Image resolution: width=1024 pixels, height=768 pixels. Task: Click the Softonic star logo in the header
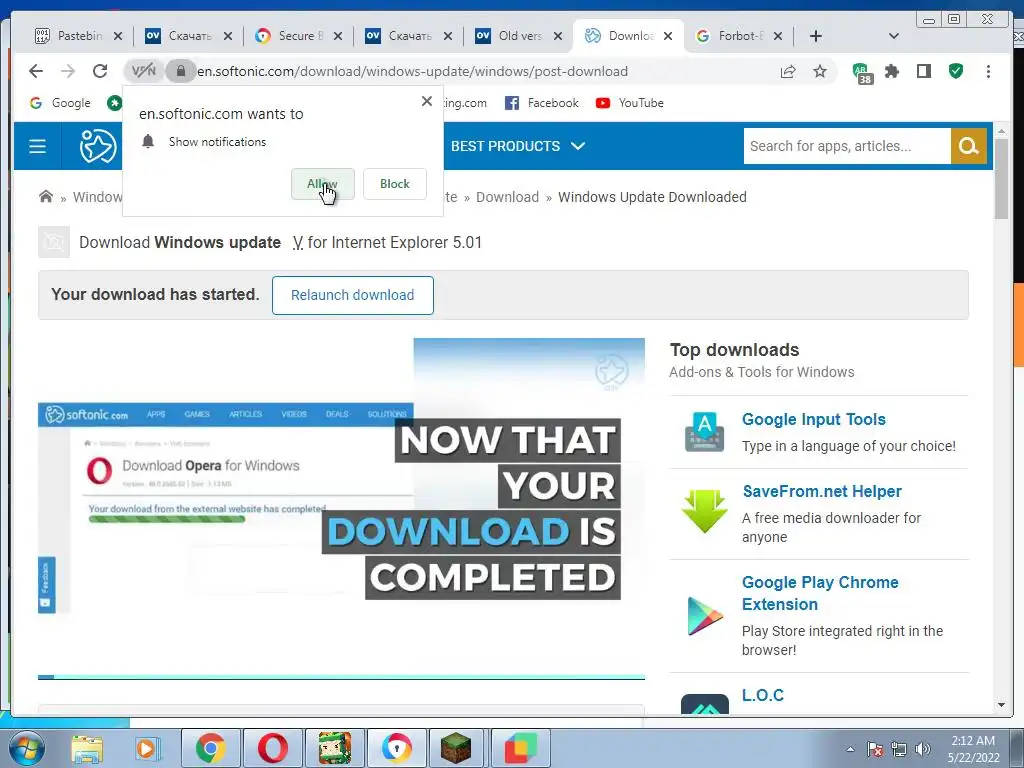(x=97, y=146)
